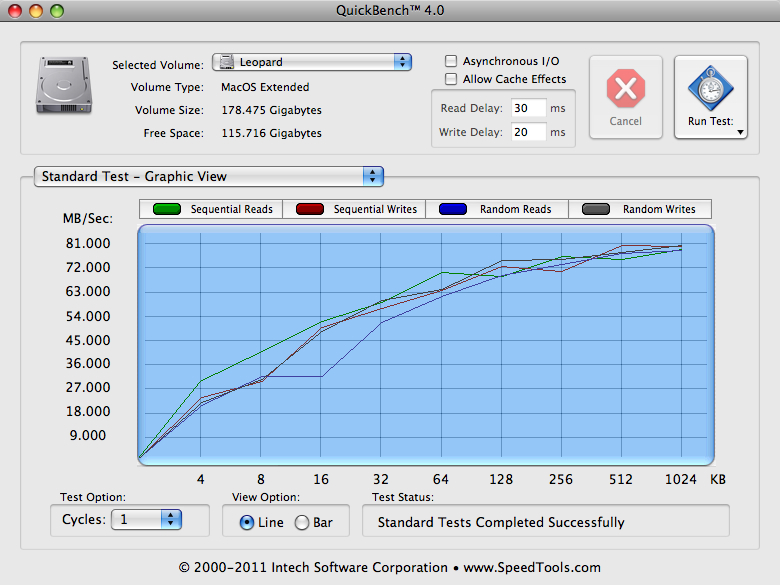This screenshot has width=780, height=585.
Task: Click the 4 x-axis label
Action: click(x=200, y=480)
